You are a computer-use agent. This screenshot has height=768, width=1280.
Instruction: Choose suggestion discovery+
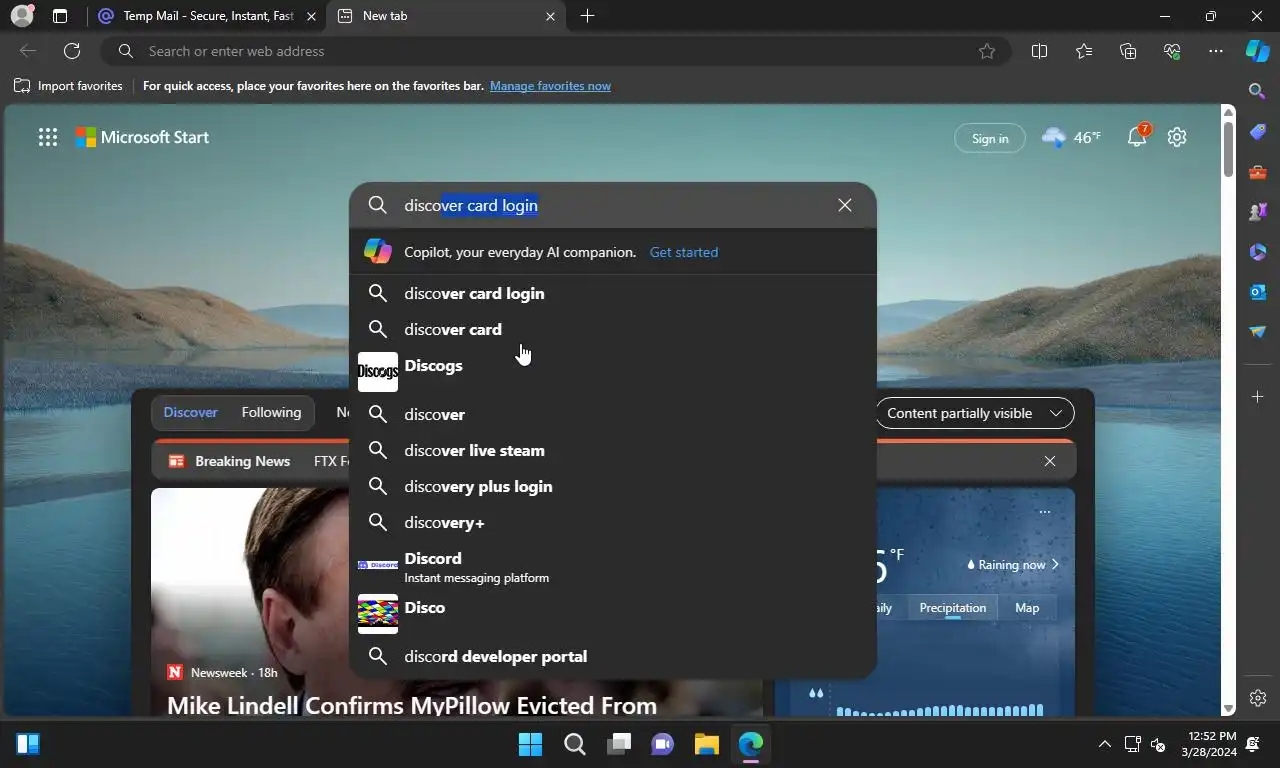tap(613, 522)
